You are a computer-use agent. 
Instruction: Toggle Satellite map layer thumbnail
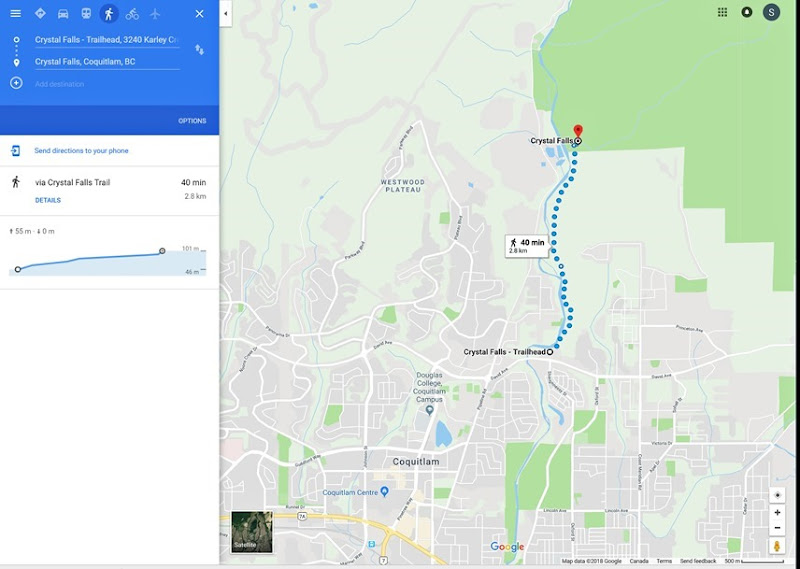[252, 532]
